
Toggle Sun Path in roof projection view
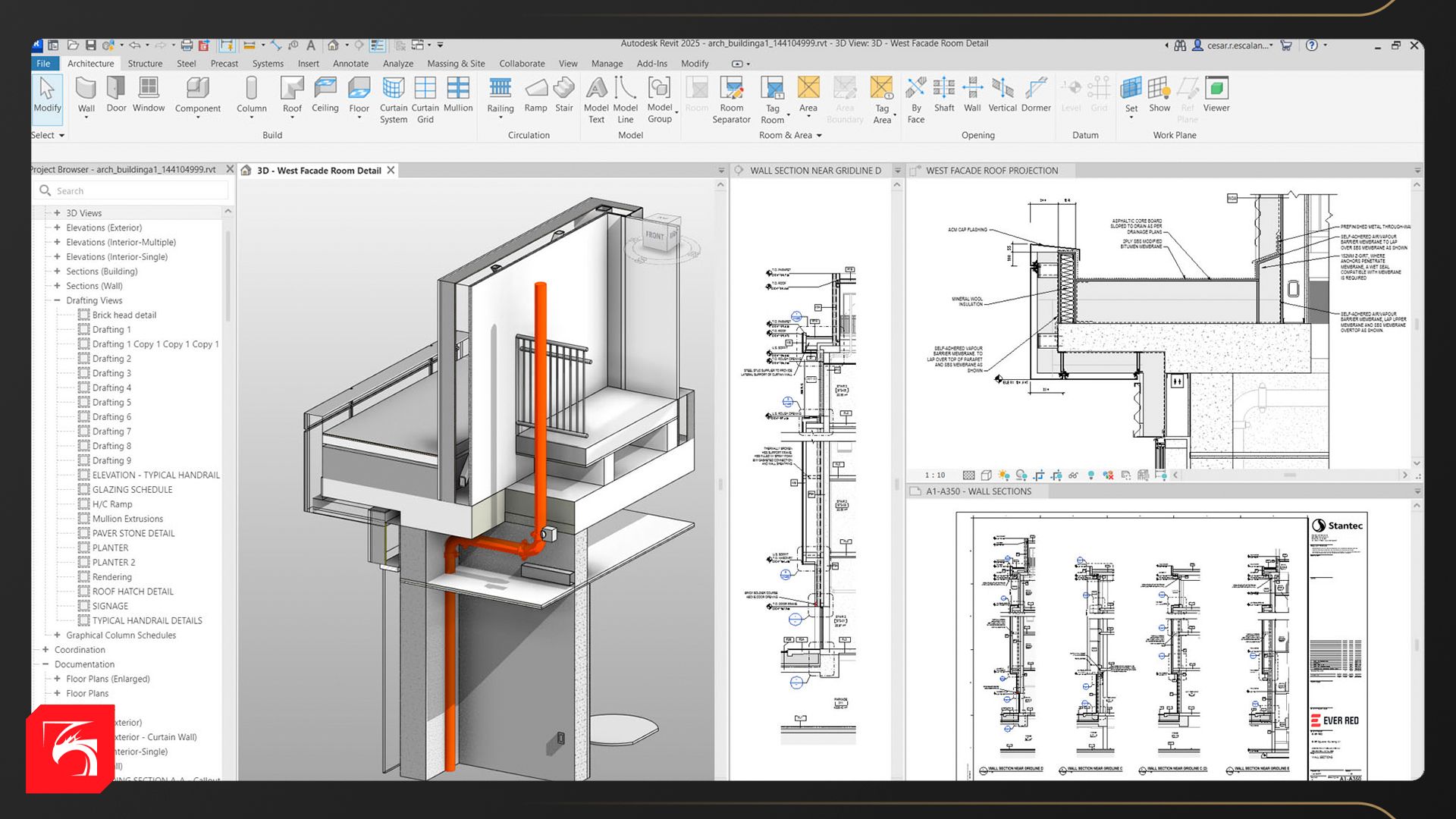[1004, 475]
